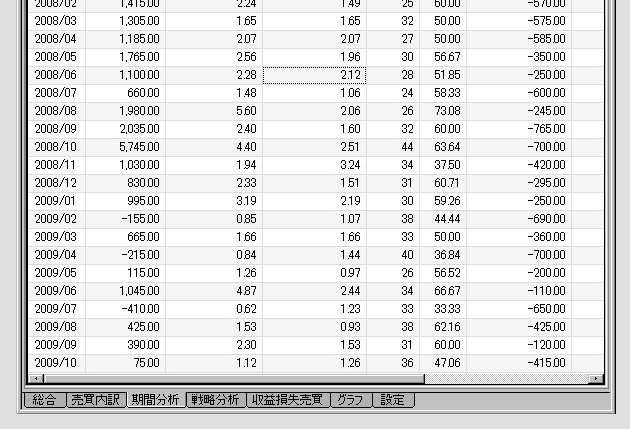630x429 pixels.
Task: Switch to the 総合 tab
Action: point(45,400)
